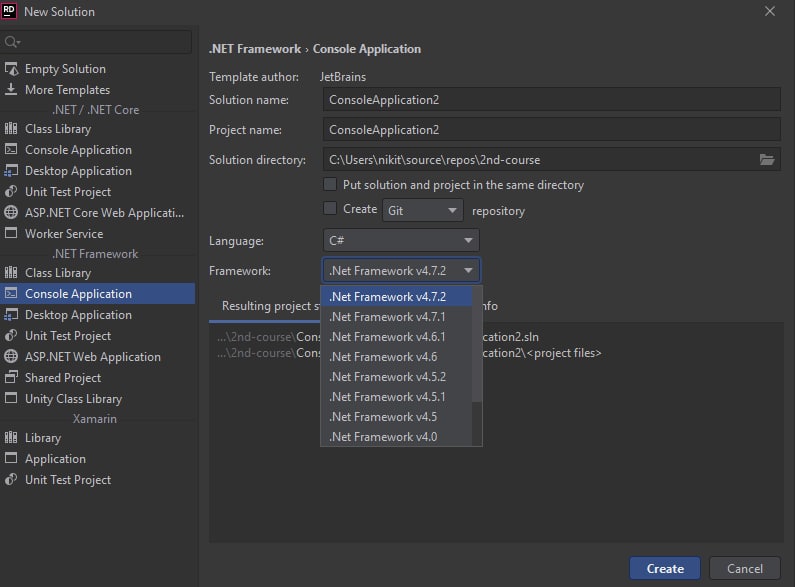Image resolution: width=795 pixels, height=587 pixels.
Task: Click the ASP.NET Web Application globe icon
Action: click(x=11, y=356)
